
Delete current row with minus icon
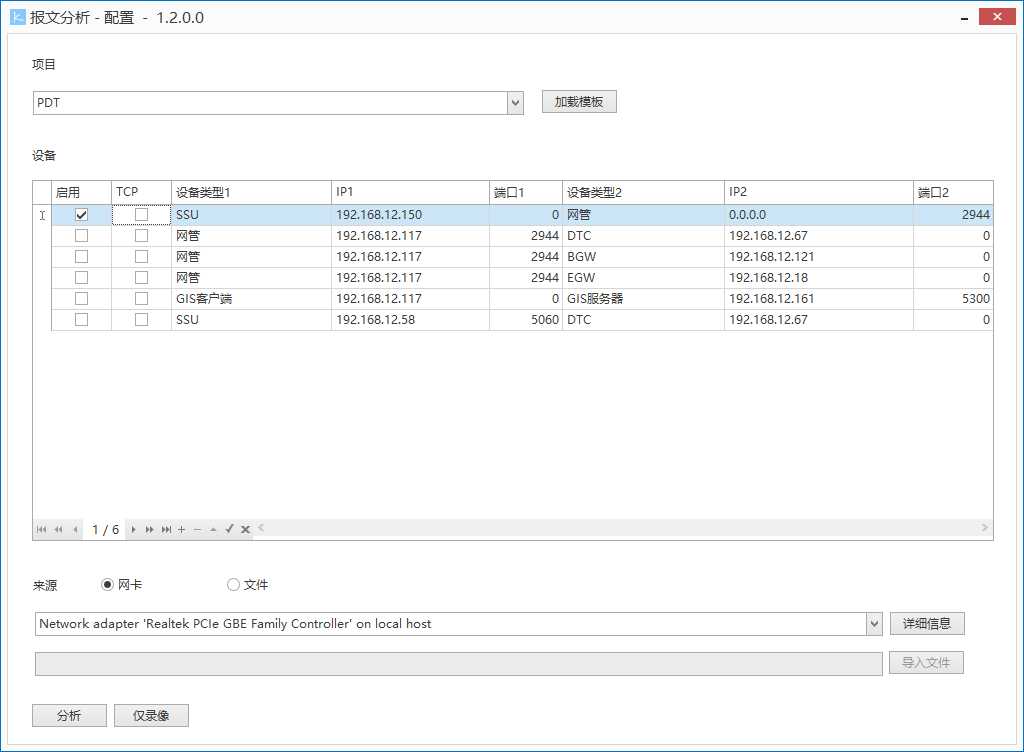[197, 529]
